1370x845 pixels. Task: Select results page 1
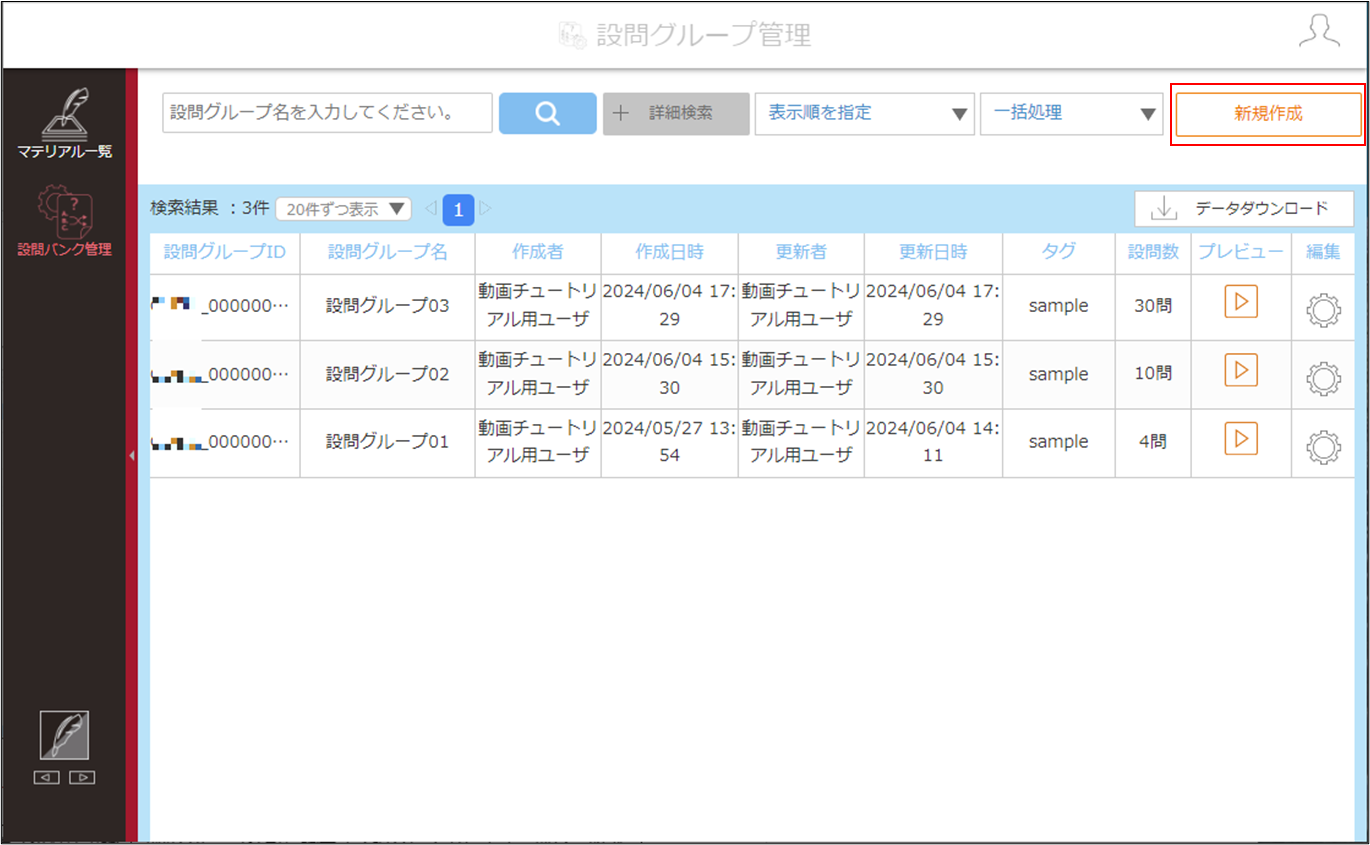[x=458, y=209]
